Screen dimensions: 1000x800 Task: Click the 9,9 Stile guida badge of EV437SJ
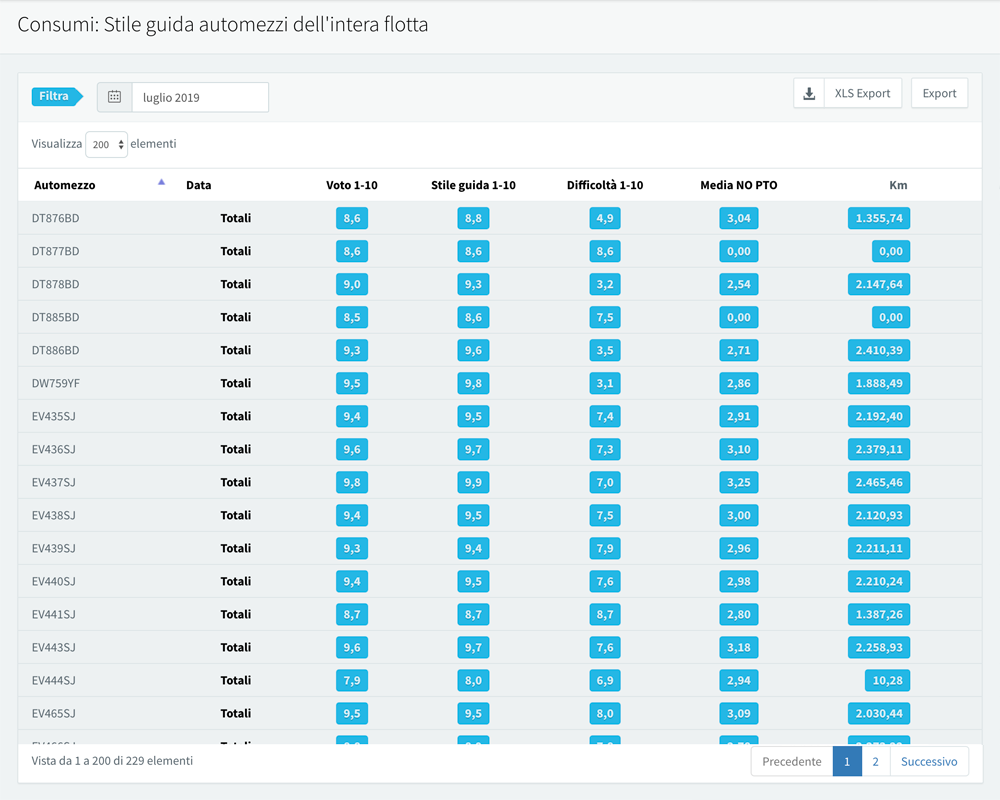point(473,482)
